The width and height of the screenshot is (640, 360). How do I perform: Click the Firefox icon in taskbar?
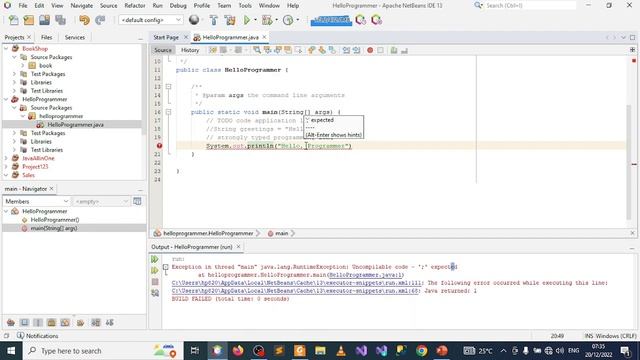coord(238,351)
